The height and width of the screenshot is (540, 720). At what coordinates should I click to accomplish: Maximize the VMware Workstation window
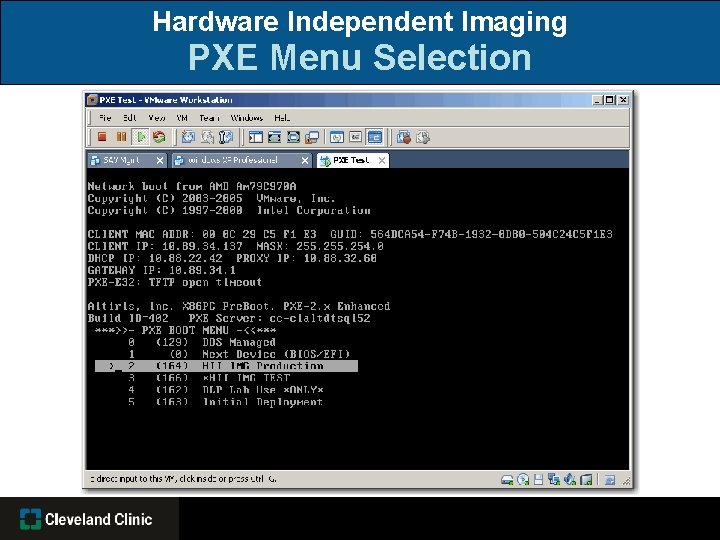pyautogui.click(x=610, y=100)
